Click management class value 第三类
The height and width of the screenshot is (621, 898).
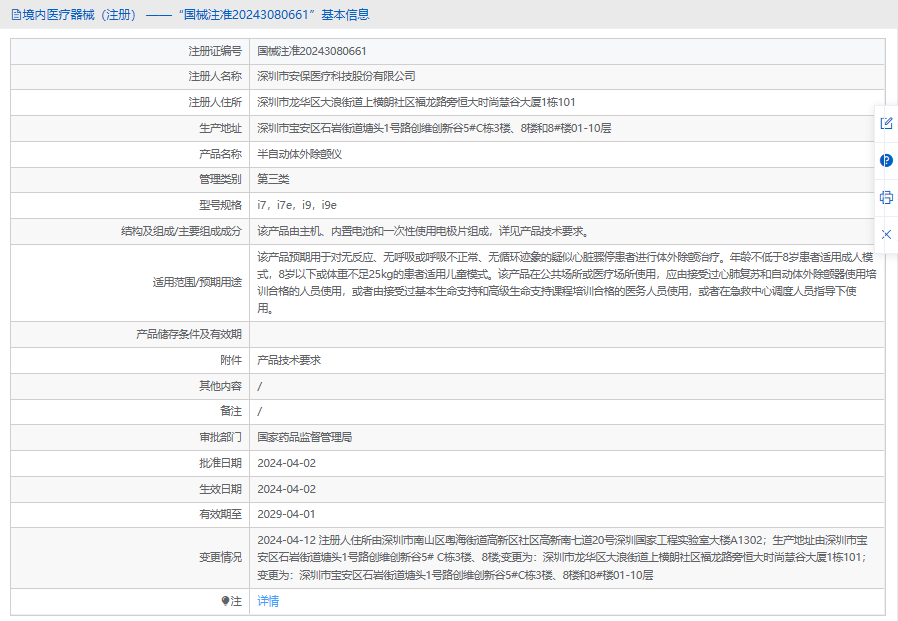coord(273,179)
